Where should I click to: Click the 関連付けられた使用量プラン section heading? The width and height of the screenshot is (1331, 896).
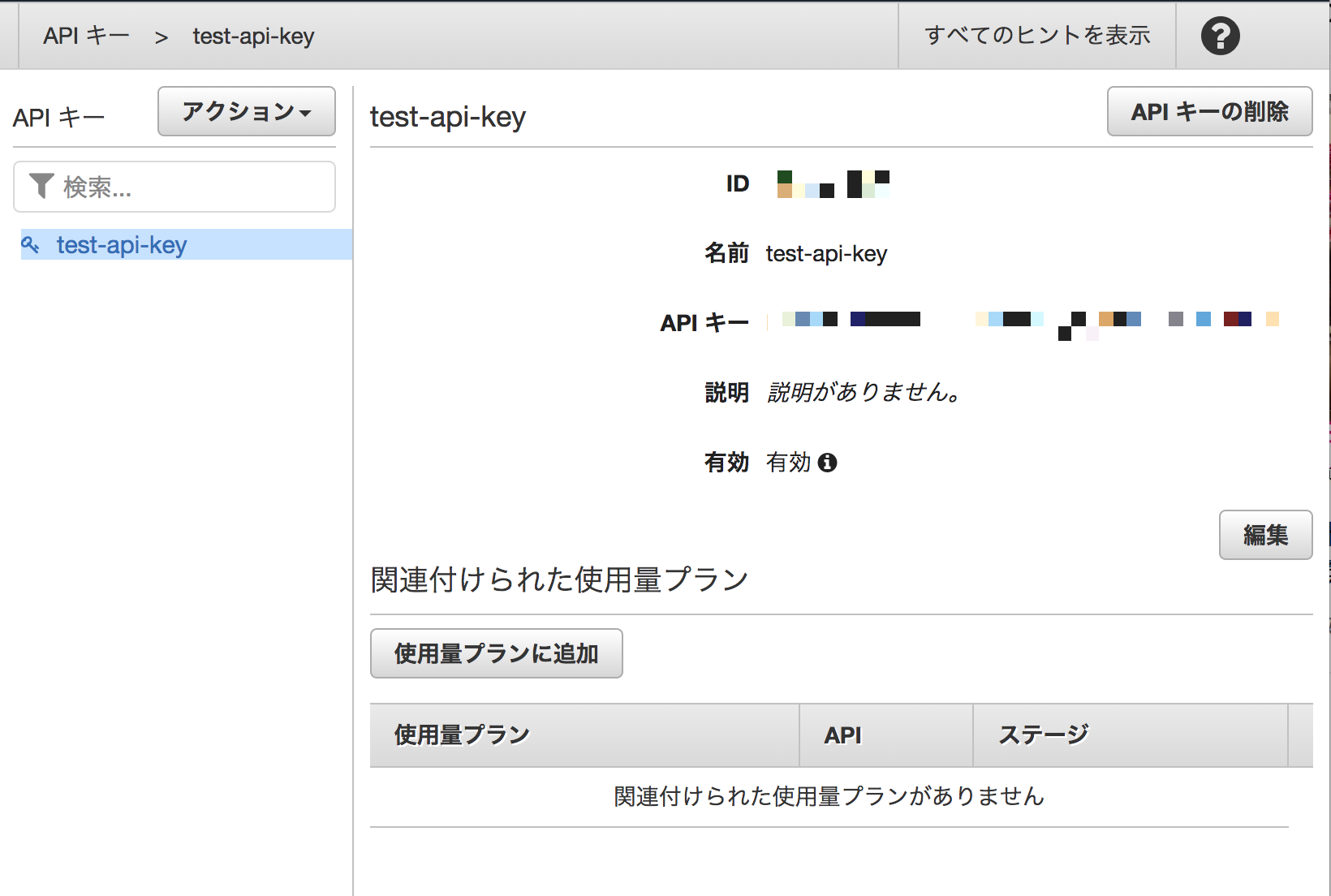click(x=558, y=579)
